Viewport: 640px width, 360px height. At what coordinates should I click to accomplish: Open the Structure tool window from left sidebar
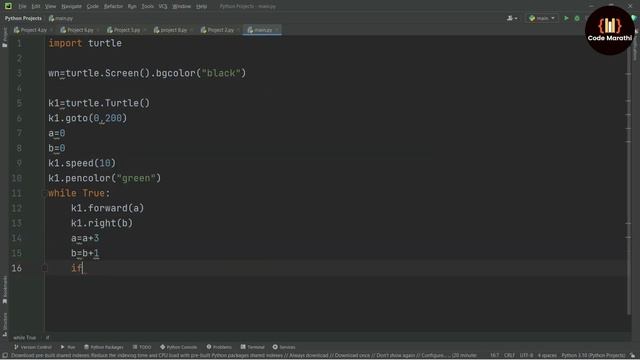click(4, 324)
